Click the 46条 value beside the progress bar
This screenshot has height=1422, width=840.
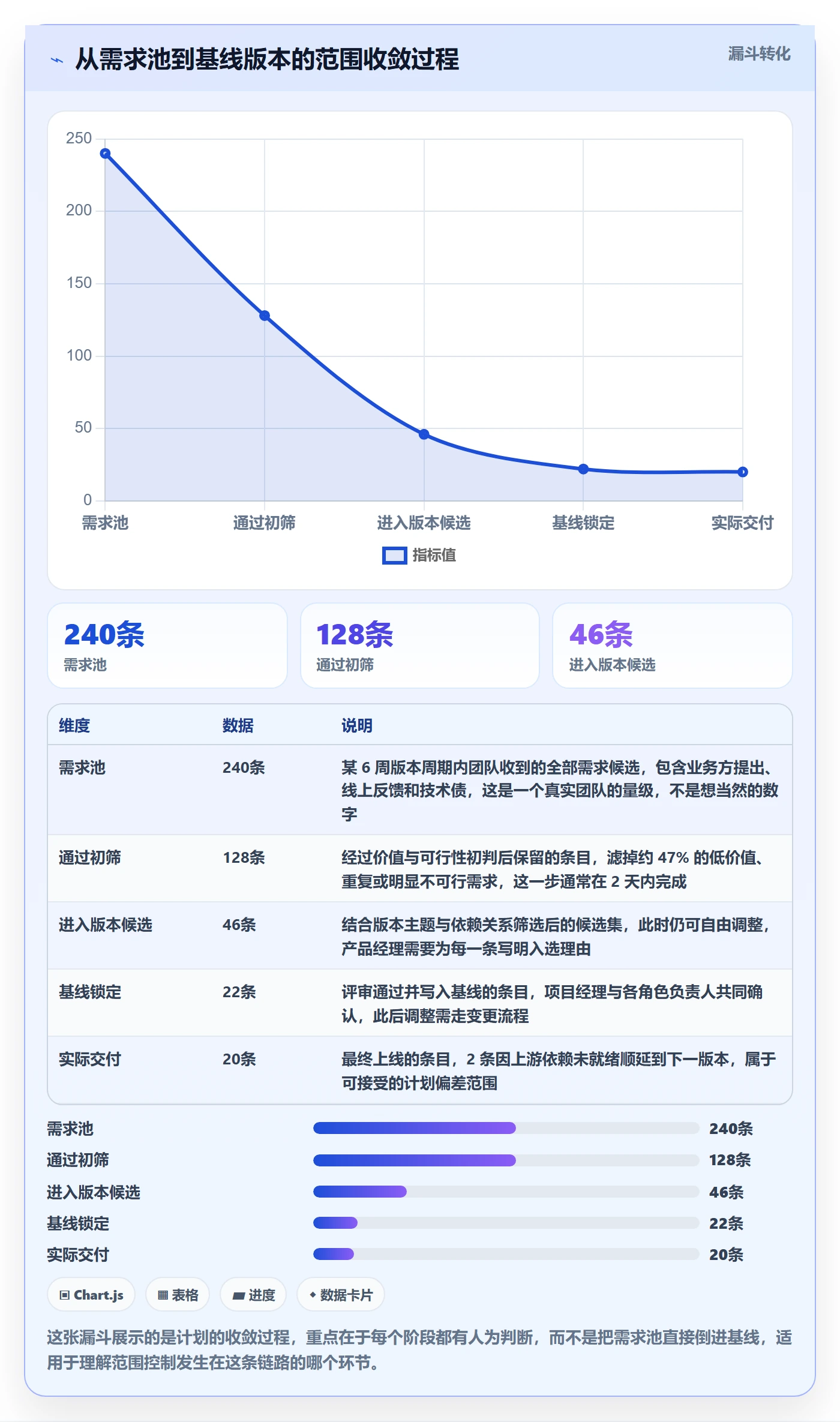(x=726, y=1192)
